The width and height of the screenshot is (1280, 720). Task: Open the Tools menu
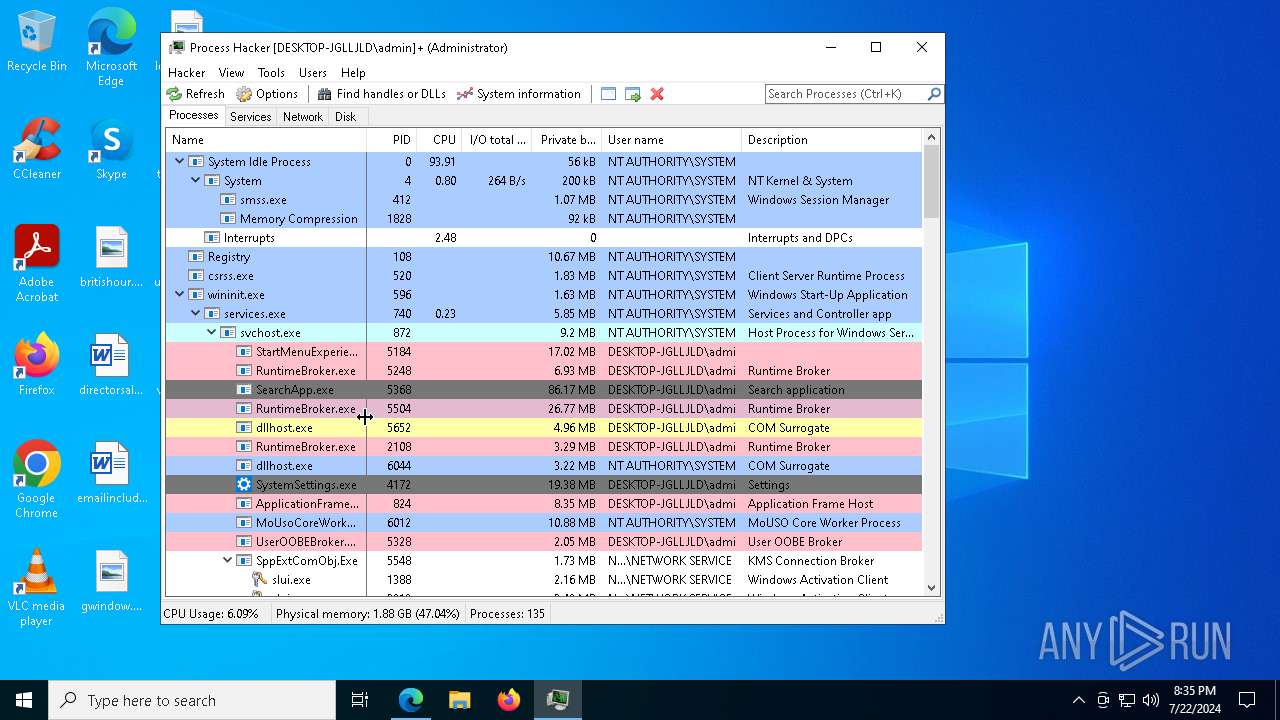[x=271, y=73]
